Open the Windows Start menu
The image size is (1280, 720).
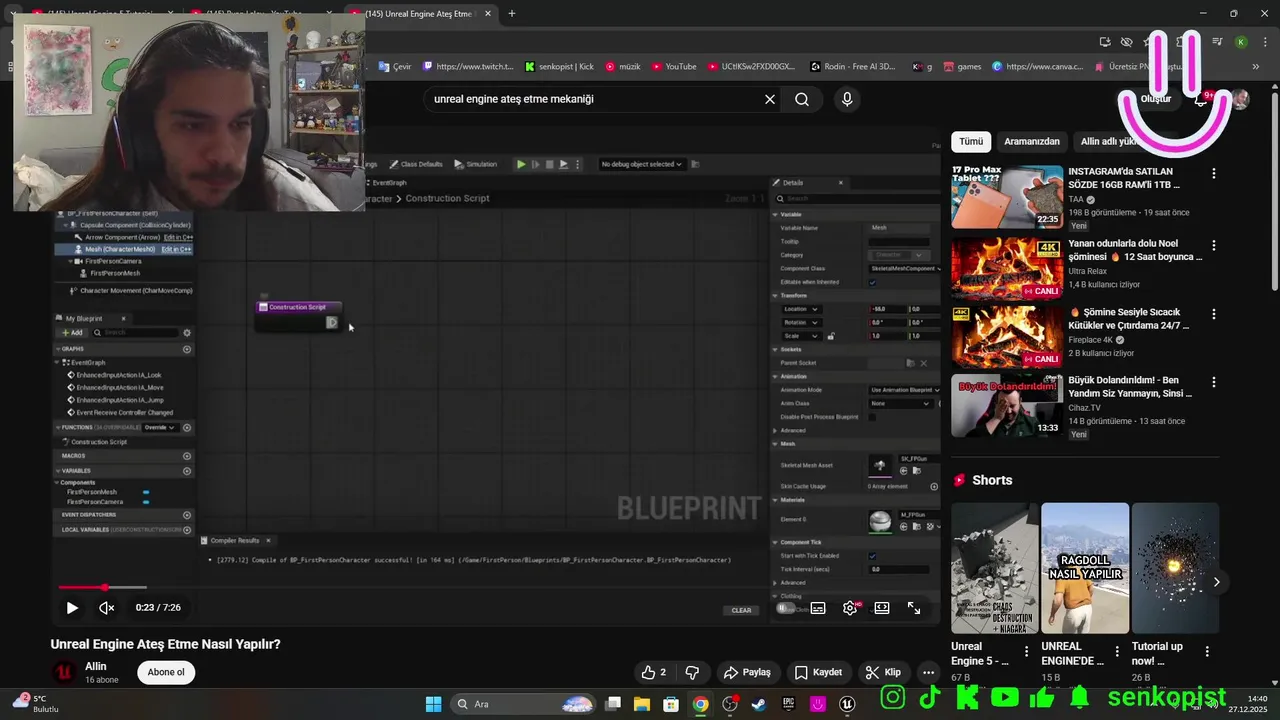[x=433, y=704]
